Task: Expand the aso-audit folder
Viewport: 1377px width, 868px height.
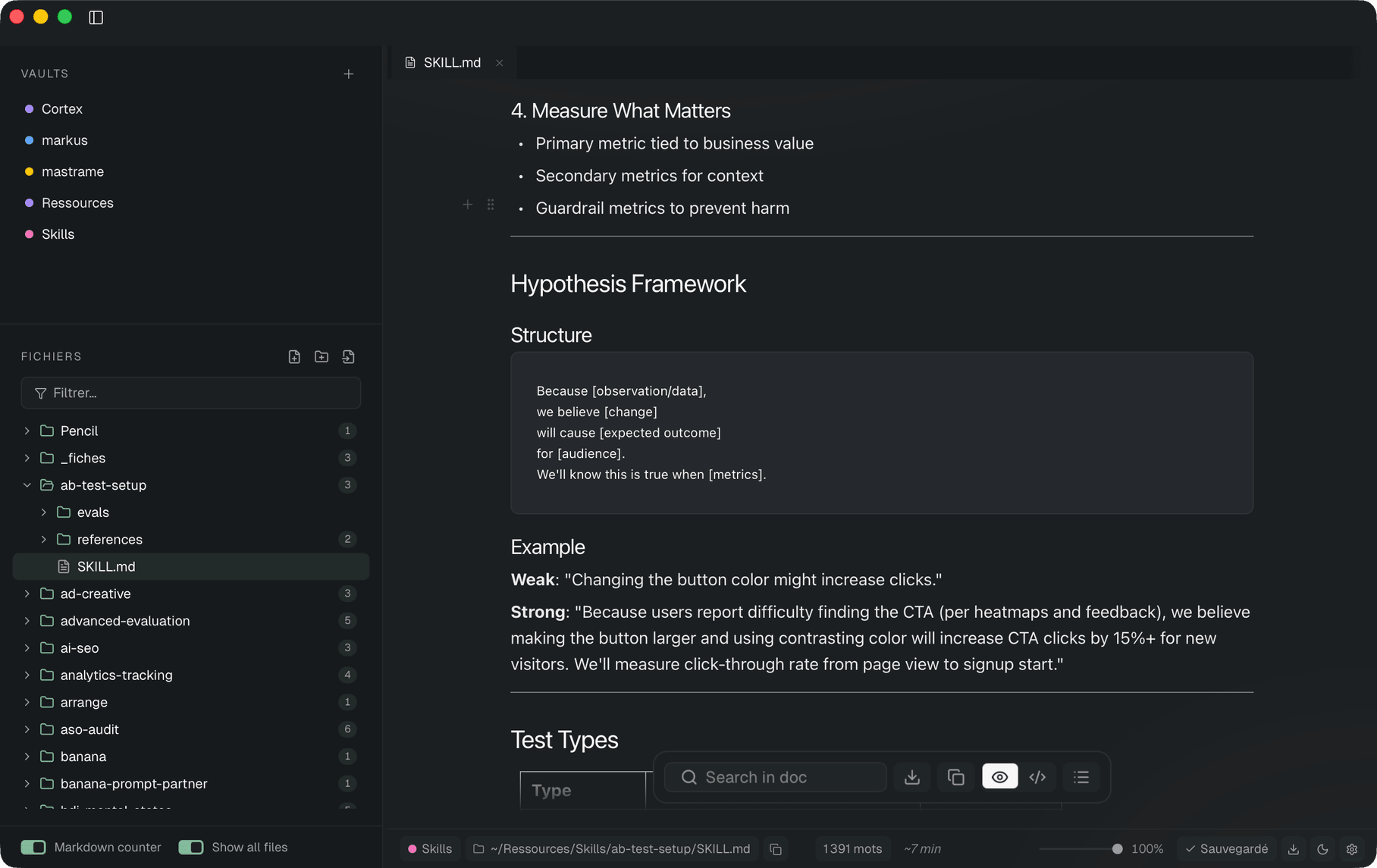Action: coord(27,729)
